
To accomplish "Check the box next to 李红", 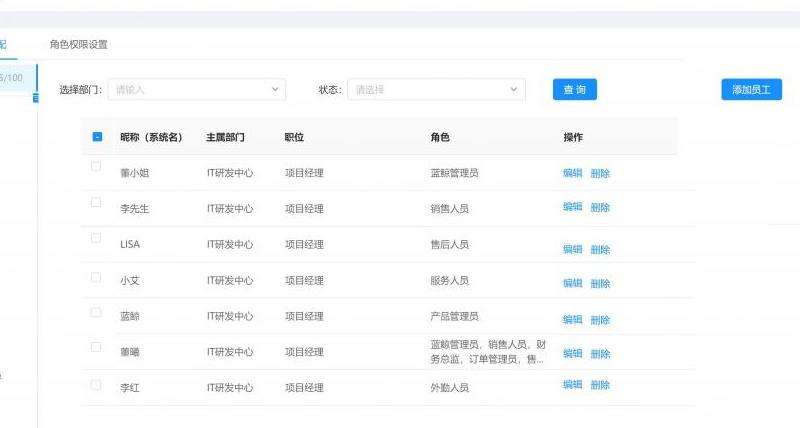I will [97, 384].
